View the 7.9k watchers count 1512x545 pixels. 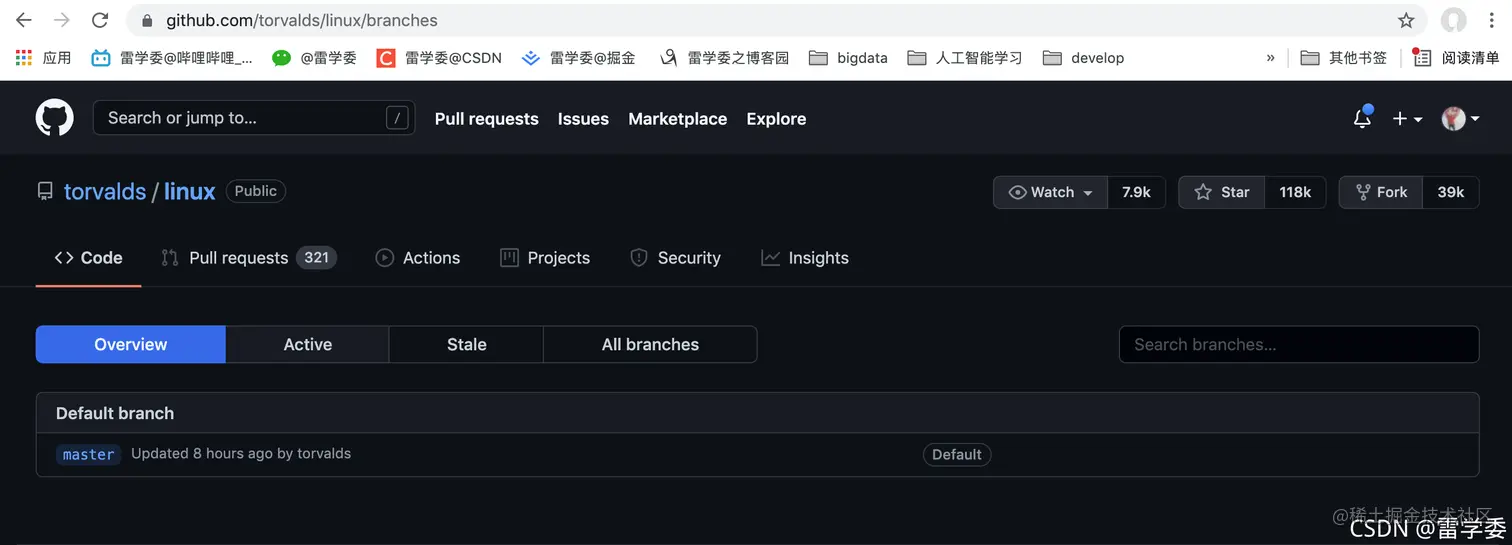point(1136,192)
